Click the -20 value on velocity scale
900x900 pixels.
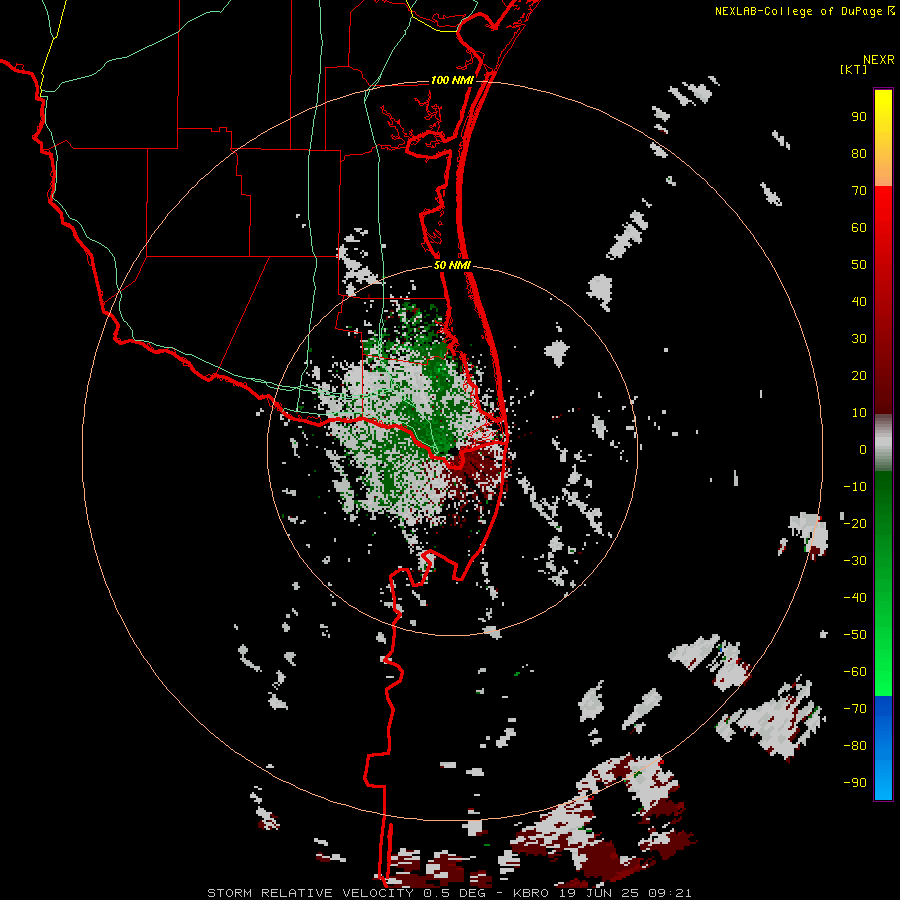(855, 523)
